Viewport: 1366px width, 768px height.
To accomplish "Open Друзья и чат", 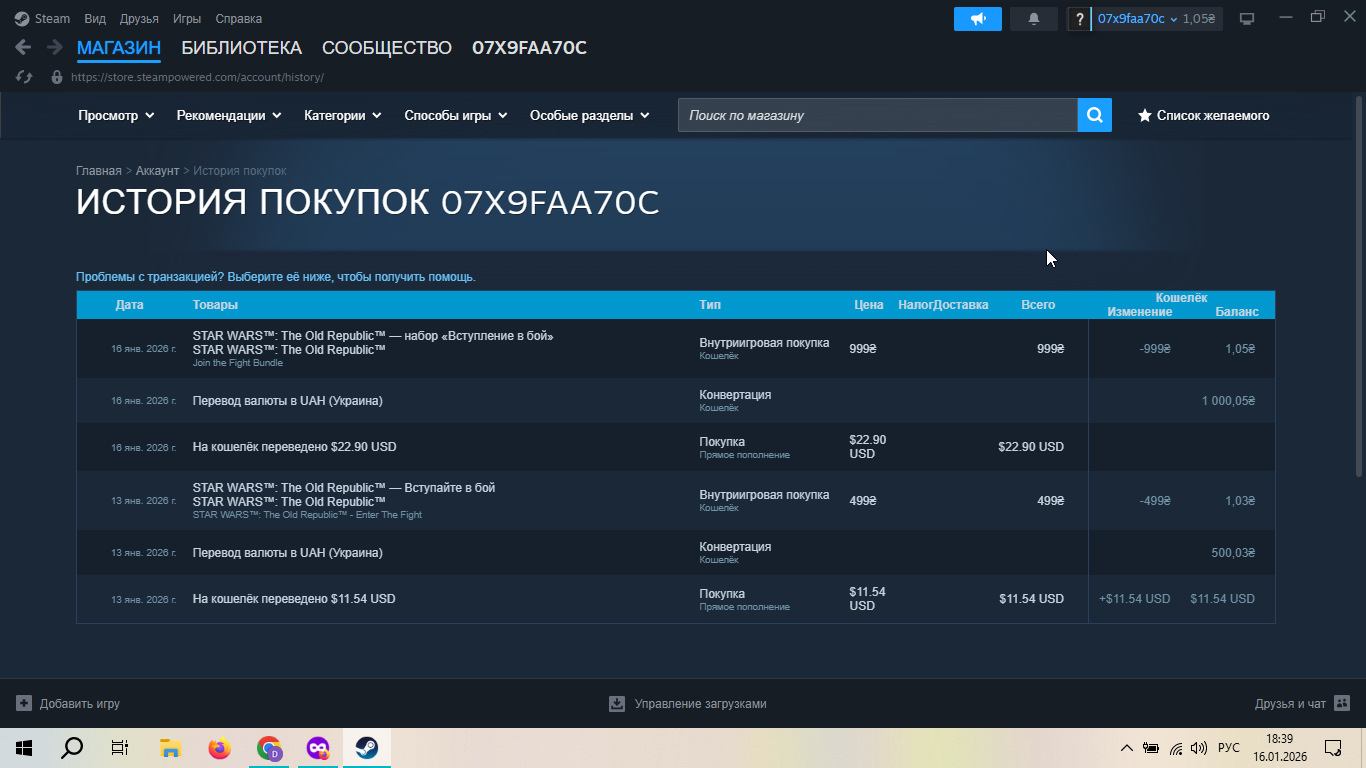I will pos(1290,704).
